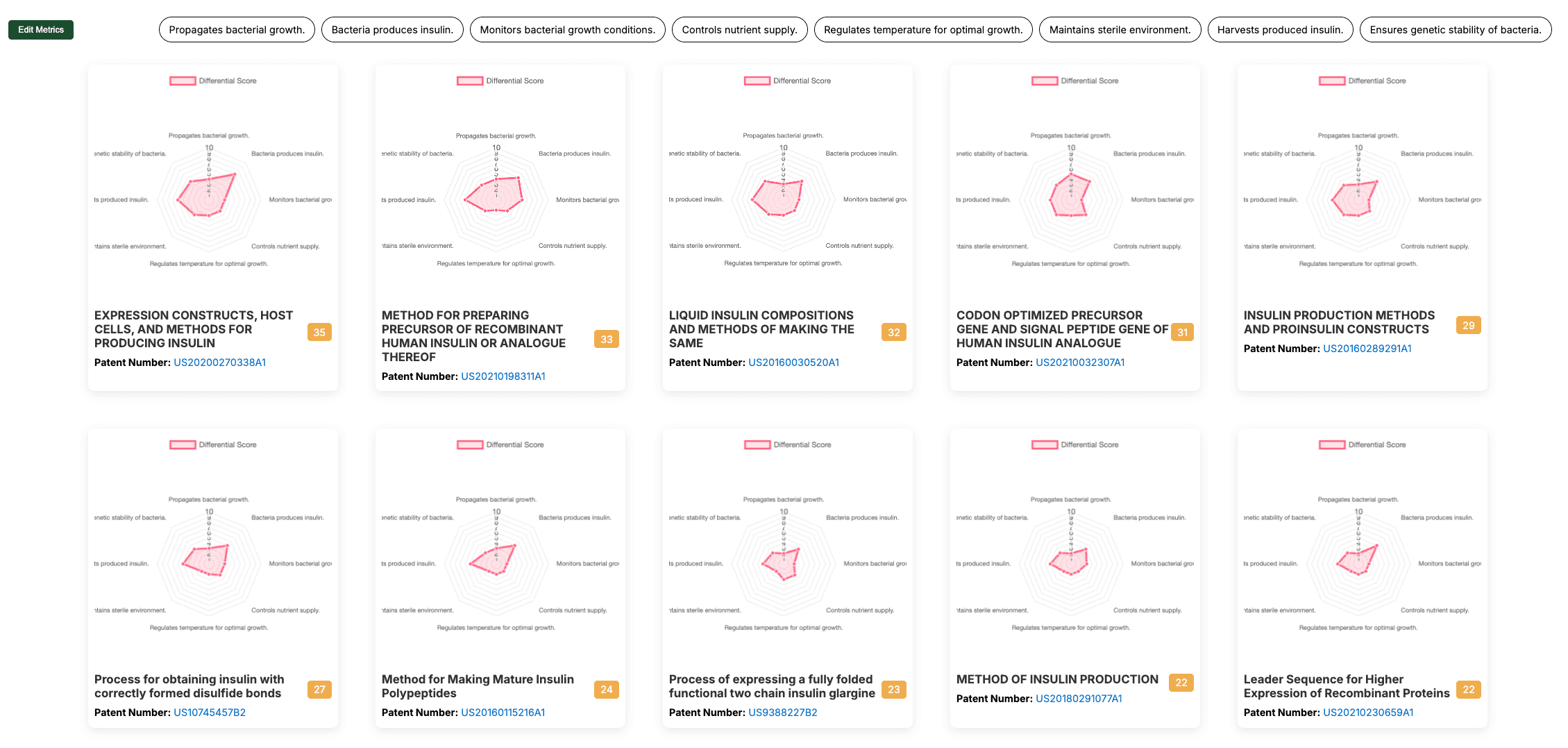
Task: Follow the US20210032307A1 patent link
Action: pos(1080,363)
